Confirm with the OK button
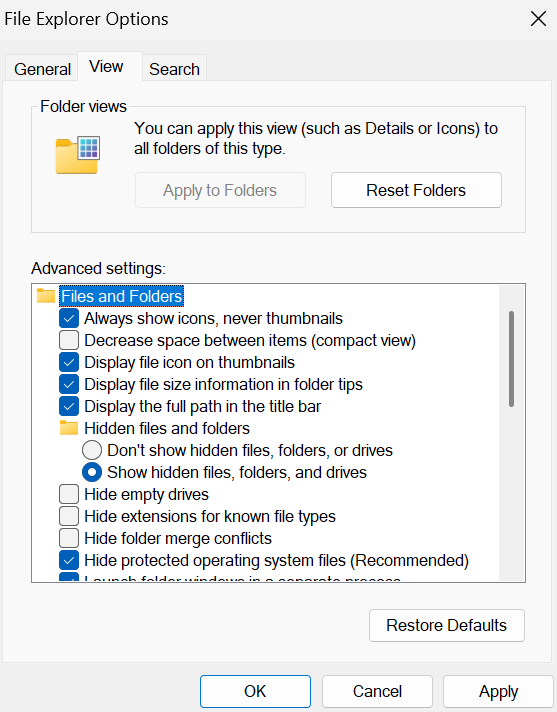 tap(255, 691)
